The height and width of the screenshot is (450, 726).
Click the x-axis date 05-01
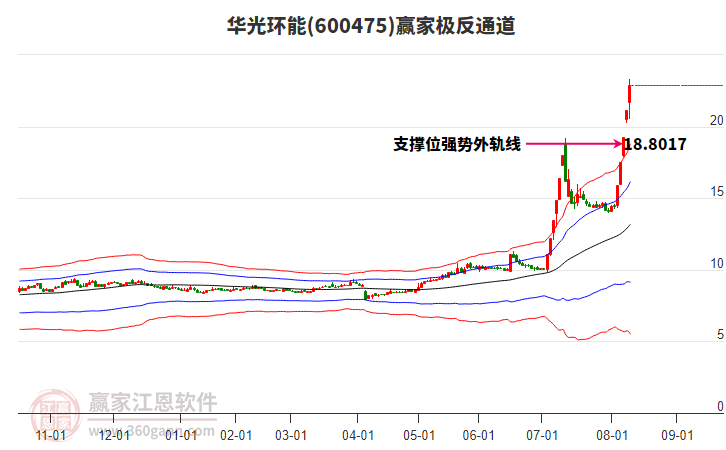click(419, 435)
